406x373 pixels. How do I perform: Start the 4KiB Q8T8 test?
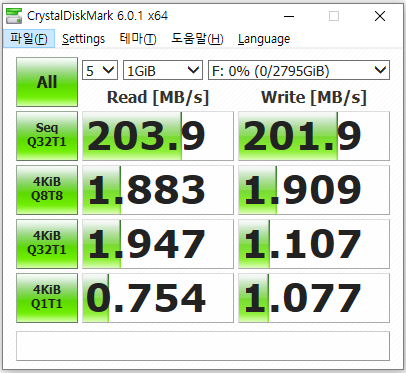[x=47, y=190]
